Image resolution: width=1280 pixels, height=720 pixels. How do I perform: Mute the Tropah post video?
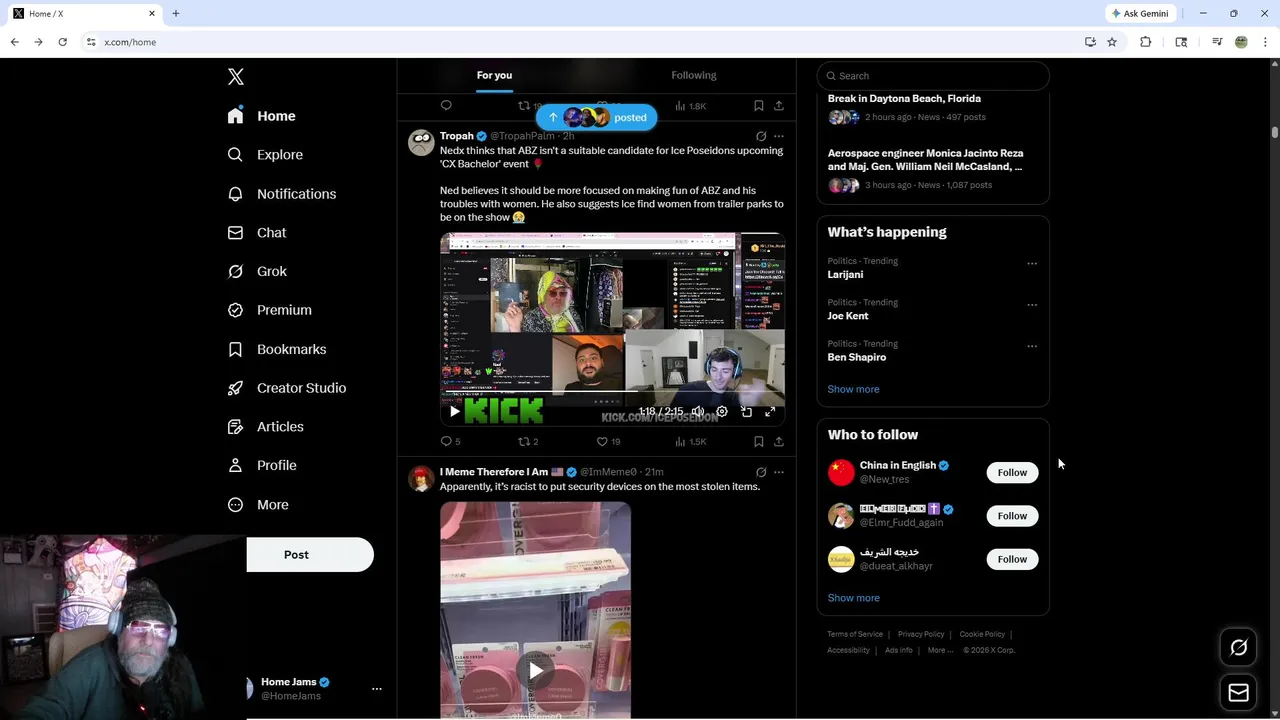[698, 411]
